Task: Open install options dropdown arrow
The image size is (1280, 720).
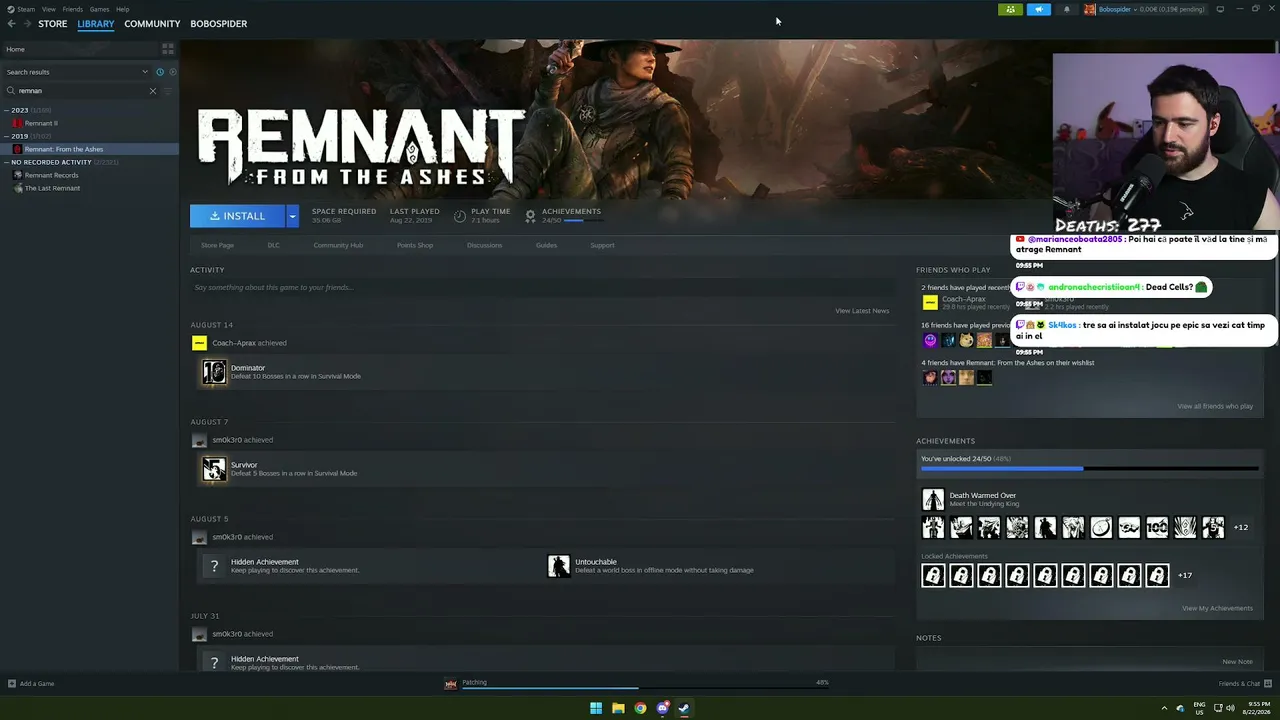Action: (292, 216)
